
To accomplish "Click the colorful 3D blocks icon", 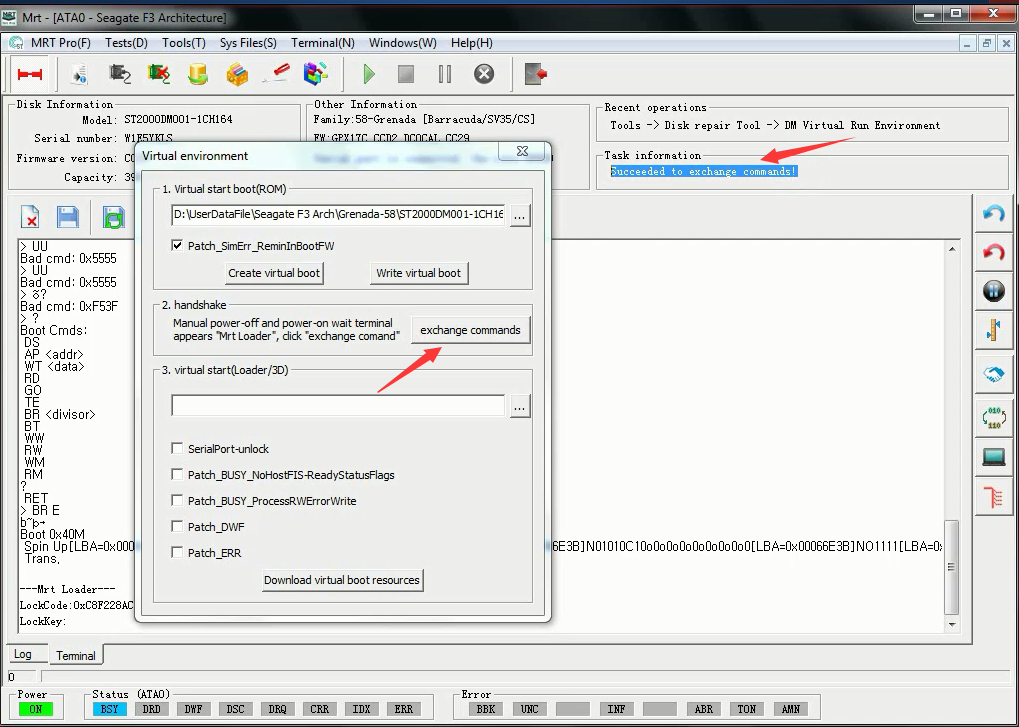I will [x=315, y=73].
